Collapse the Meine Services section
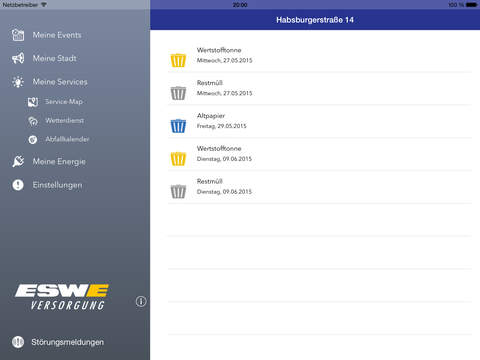 click(x=60, y=82)
